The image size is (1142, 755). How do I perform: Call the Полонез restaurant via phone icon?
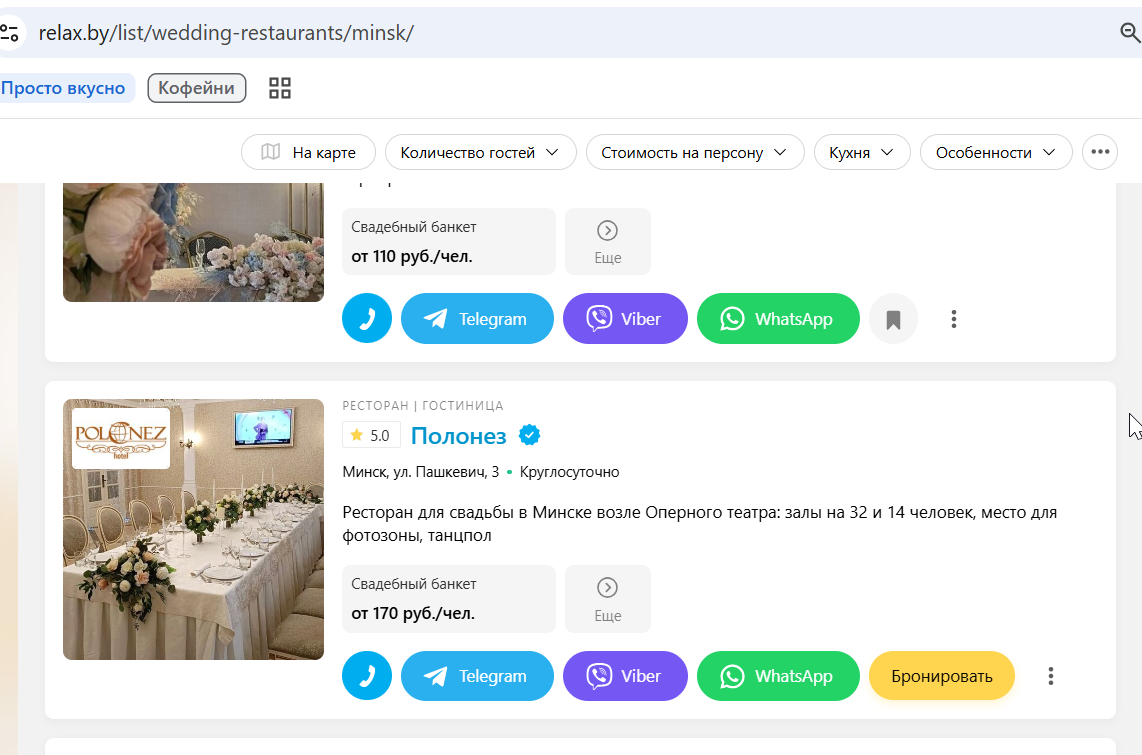(x=367, y=676)
